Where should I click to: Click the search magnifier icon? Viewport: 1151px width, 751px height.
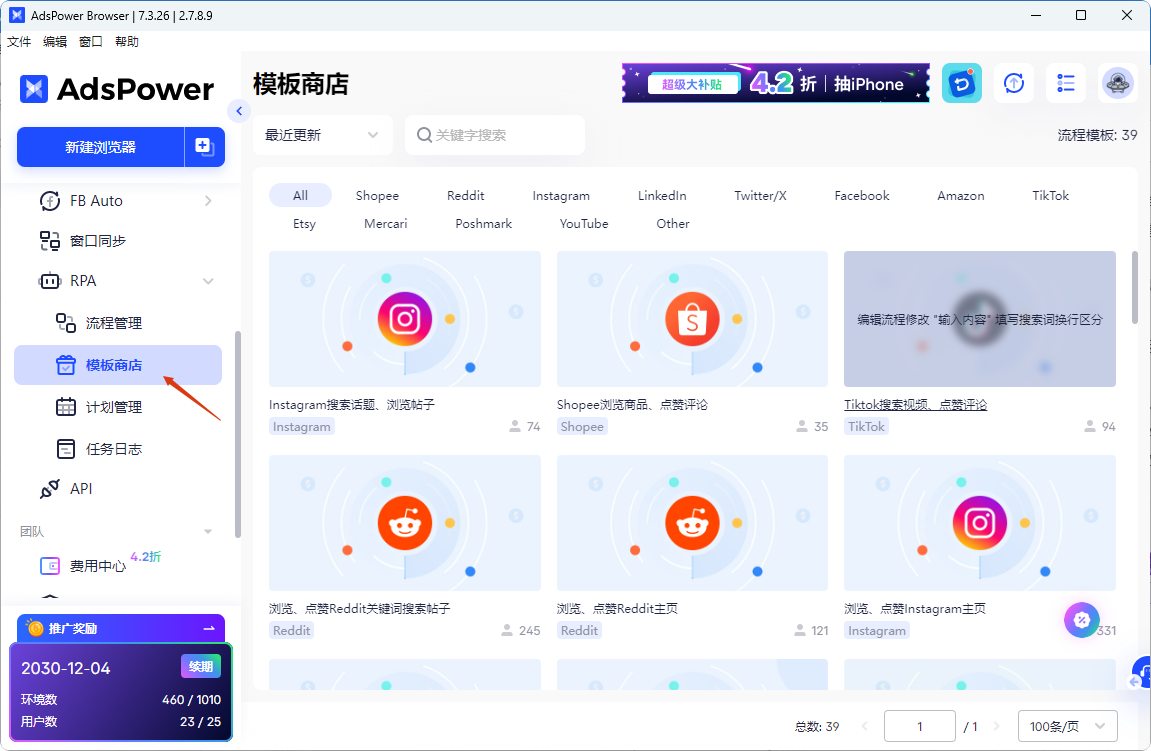tap(424, 135)
